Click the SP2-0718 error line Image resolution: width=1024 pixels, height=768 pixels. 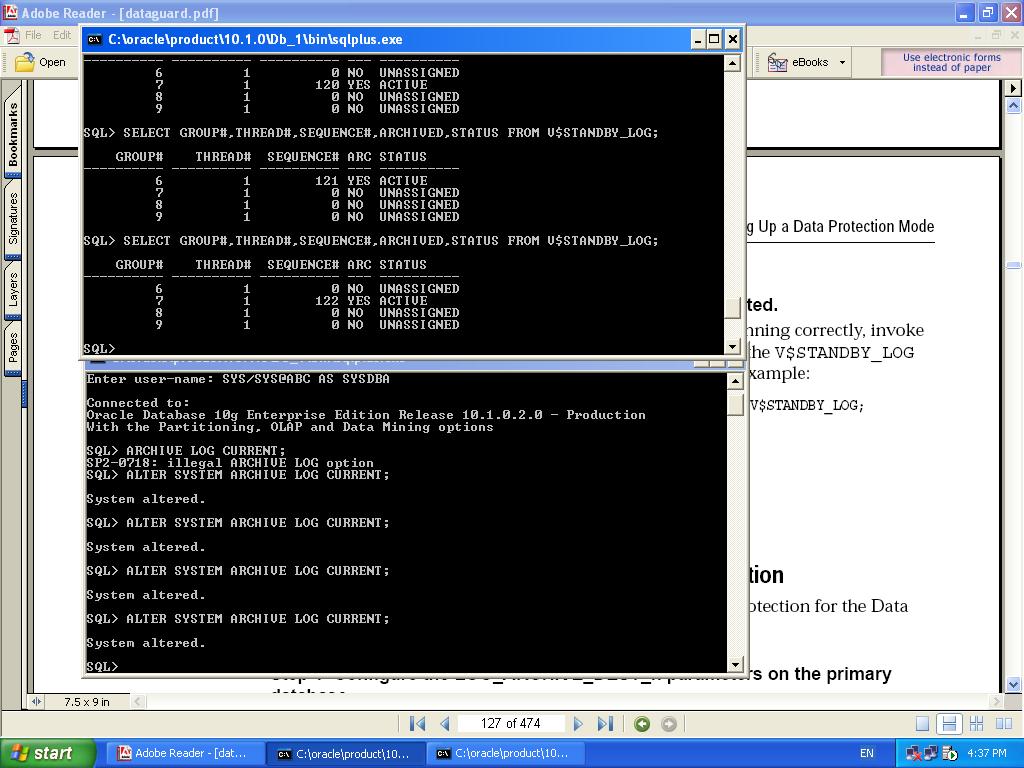coord(230,462)
